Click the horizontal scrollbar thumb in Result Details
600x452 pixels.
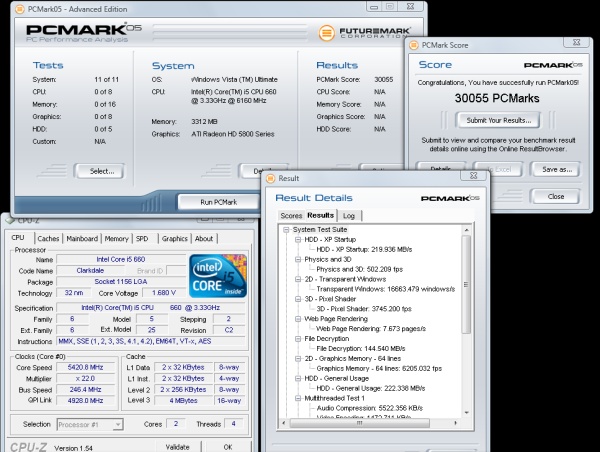[359, 423]
